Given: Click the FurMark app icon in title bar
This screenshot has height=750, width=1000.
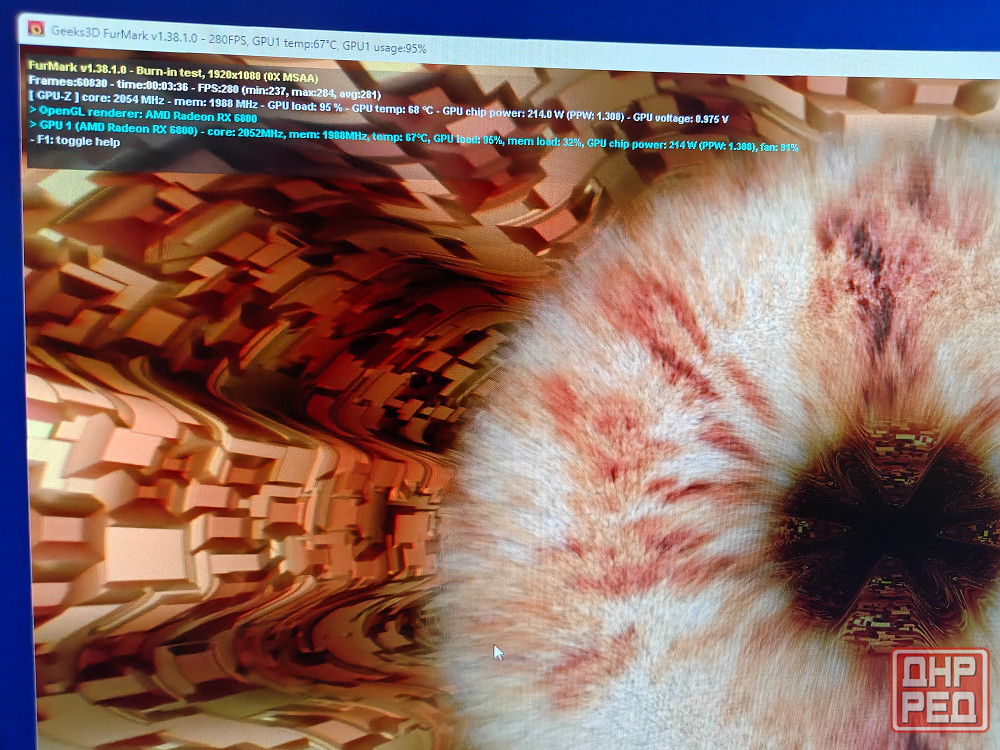Looking at the screenshot, I should pyautogui.click(x=35, y=28).
